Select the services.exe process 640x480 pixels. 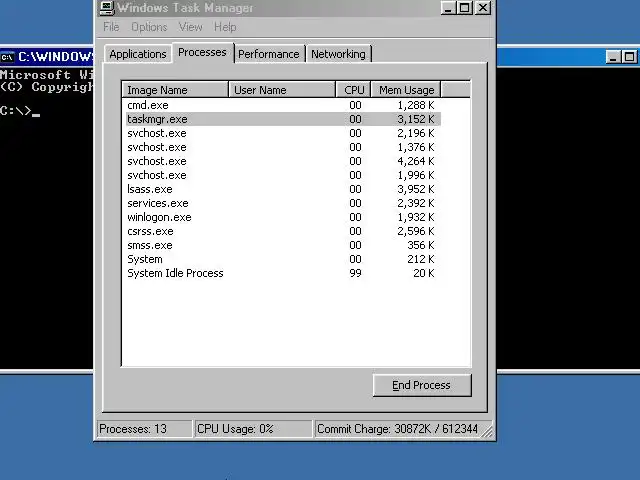(283, 203)
